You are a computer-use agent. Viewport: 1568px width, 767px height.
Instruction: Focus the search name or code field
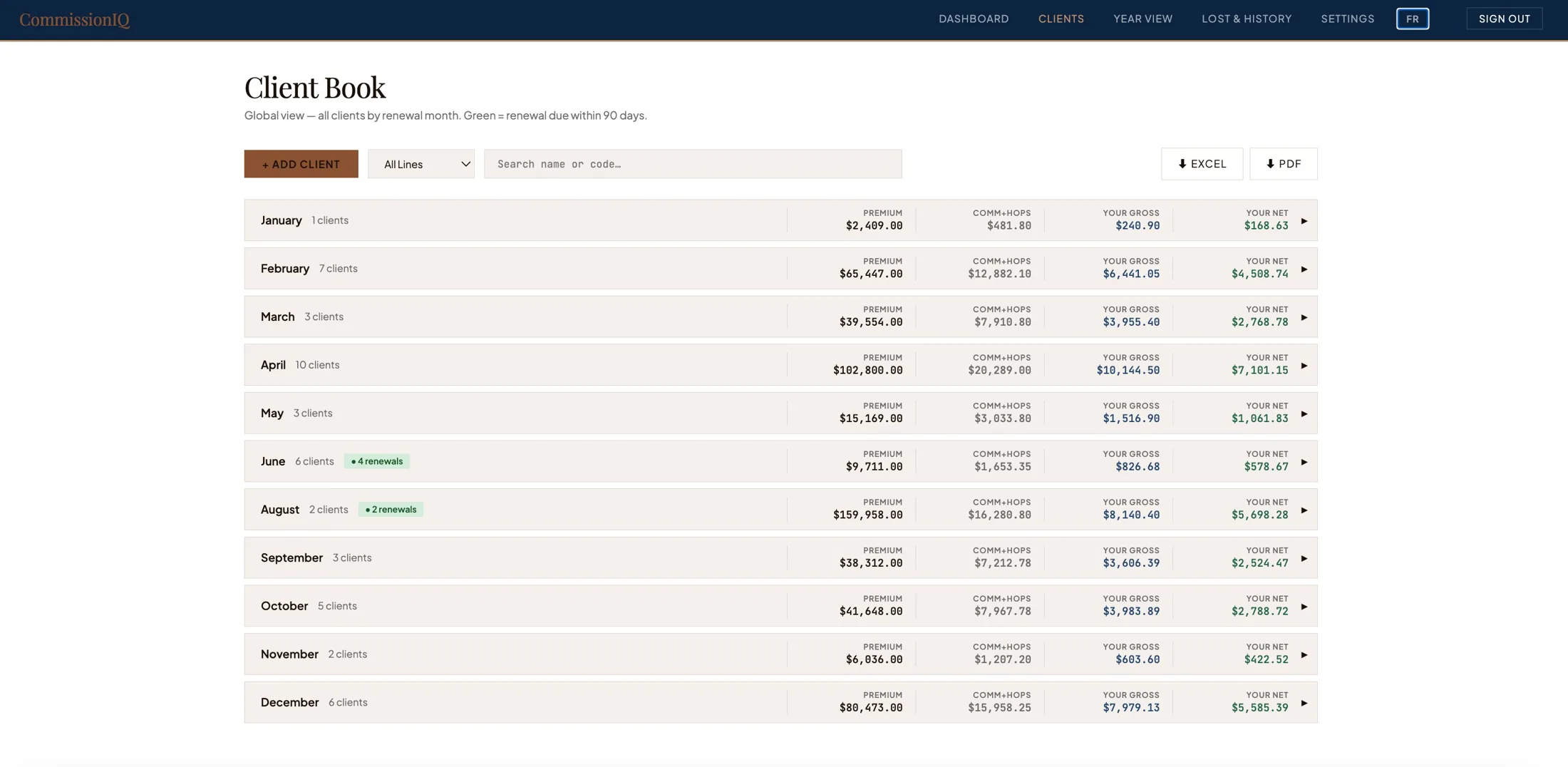coord(693,164)
